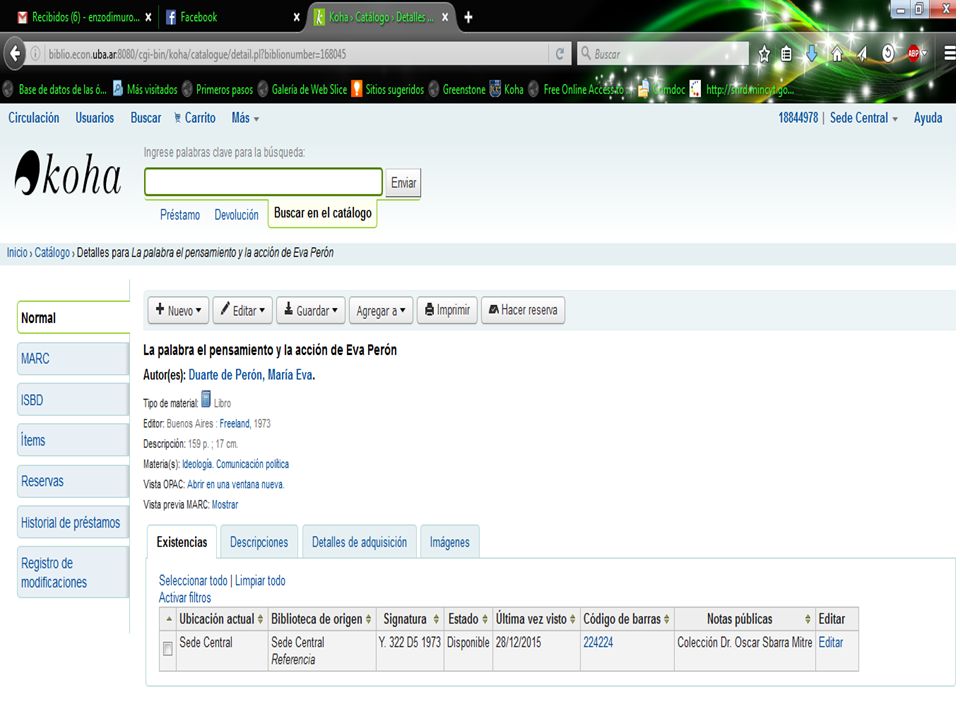Open the downloads arrow icon
The height and width of the screenshot is (720, 960).
pos(812,54)
